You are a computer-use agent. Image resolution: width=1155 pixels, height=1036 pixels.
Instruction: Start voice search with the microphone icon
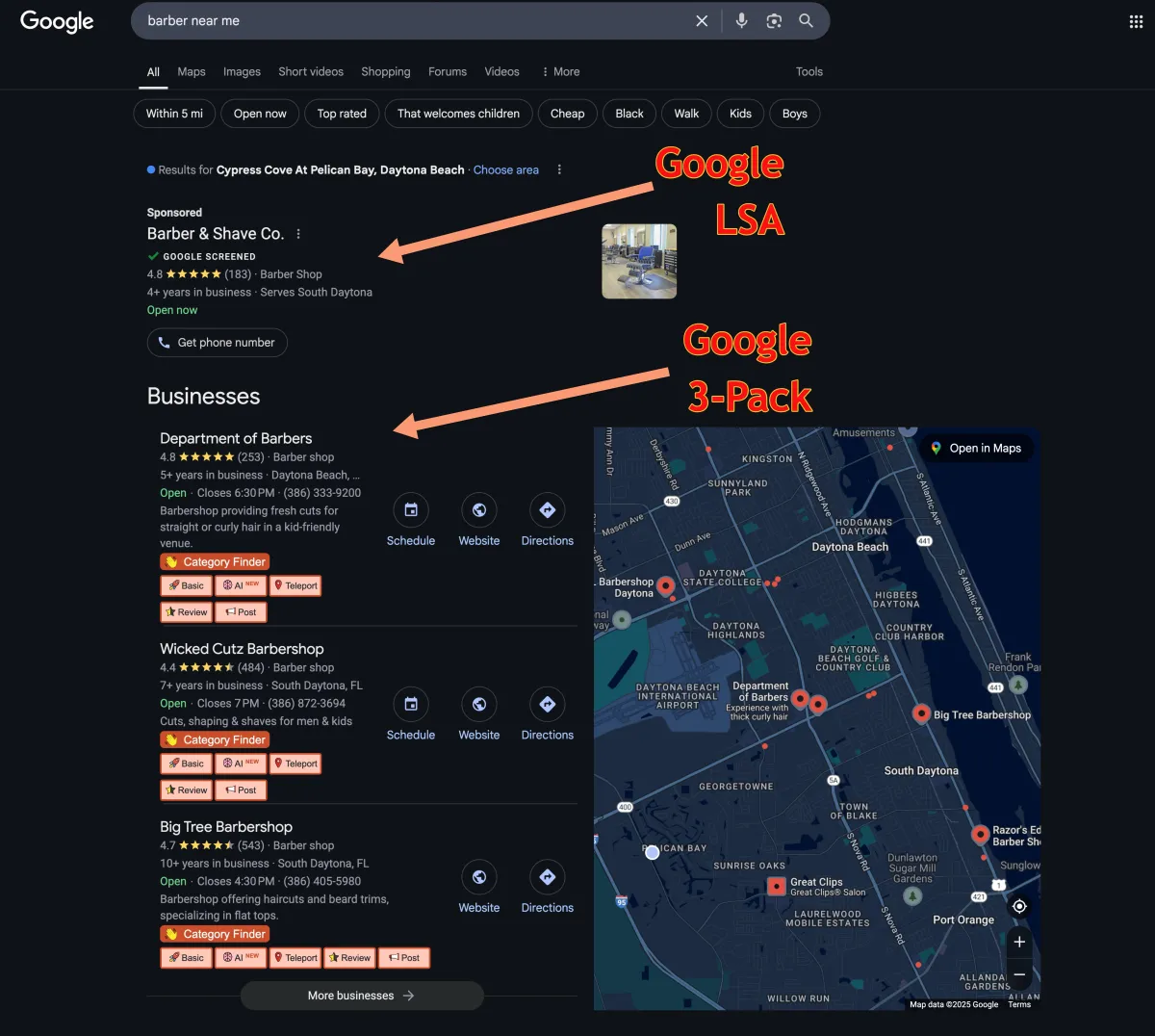tap(741, 21)
